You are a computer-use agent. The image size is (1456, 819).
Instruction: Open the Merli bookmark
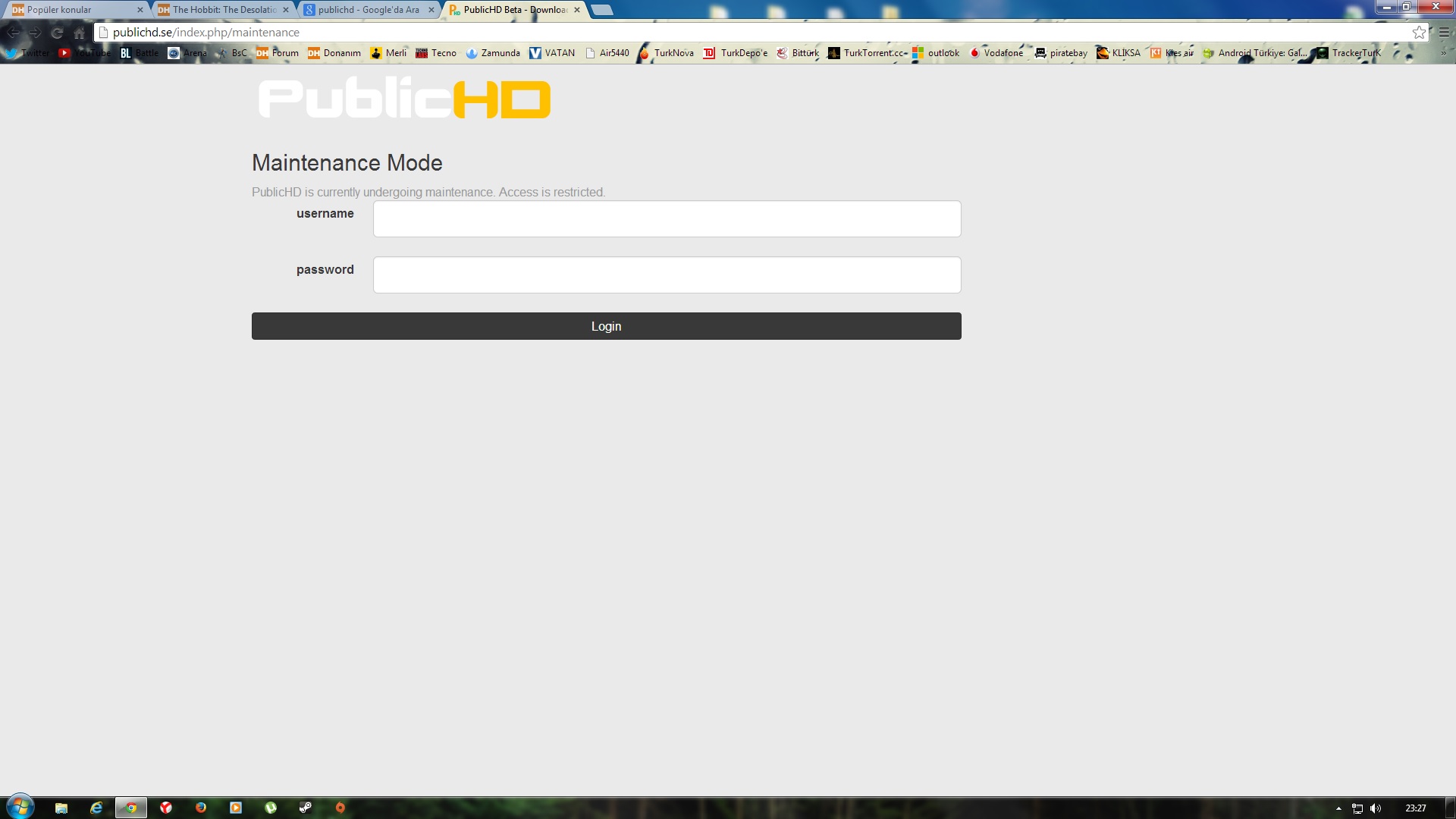(388, 53)
